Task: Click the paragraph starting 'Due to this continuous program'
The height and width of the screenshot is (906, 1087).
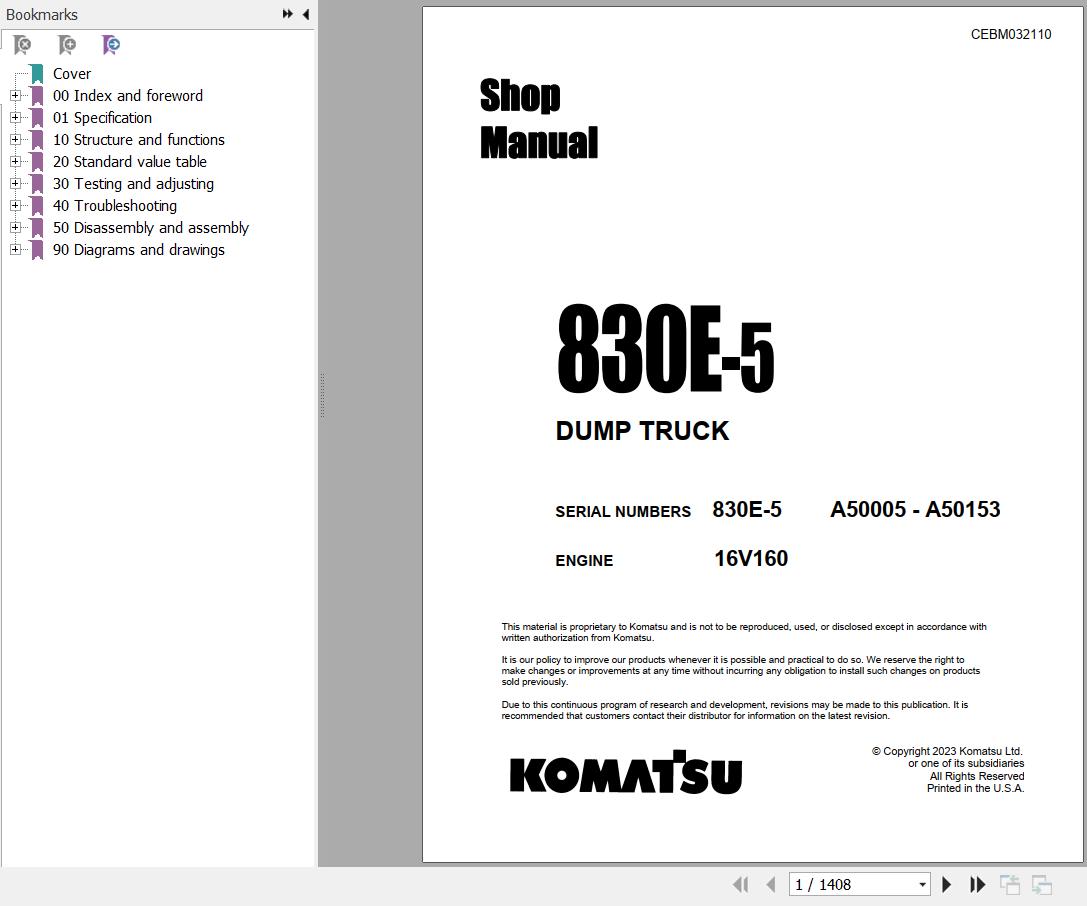Action: pyautogui.click(x=735, y=710)
